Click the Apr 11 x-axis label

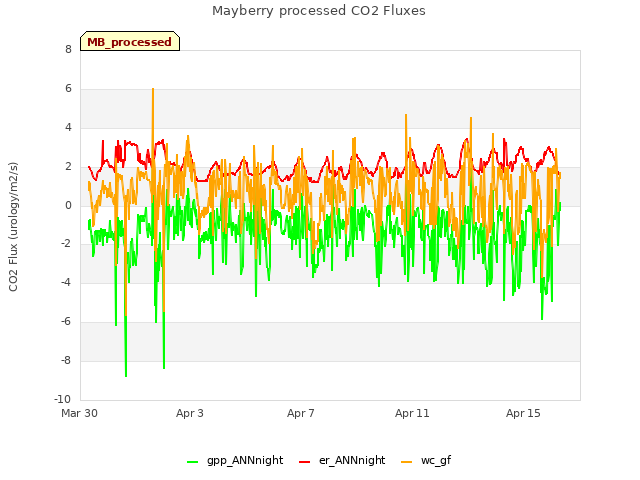pos(412,413)
